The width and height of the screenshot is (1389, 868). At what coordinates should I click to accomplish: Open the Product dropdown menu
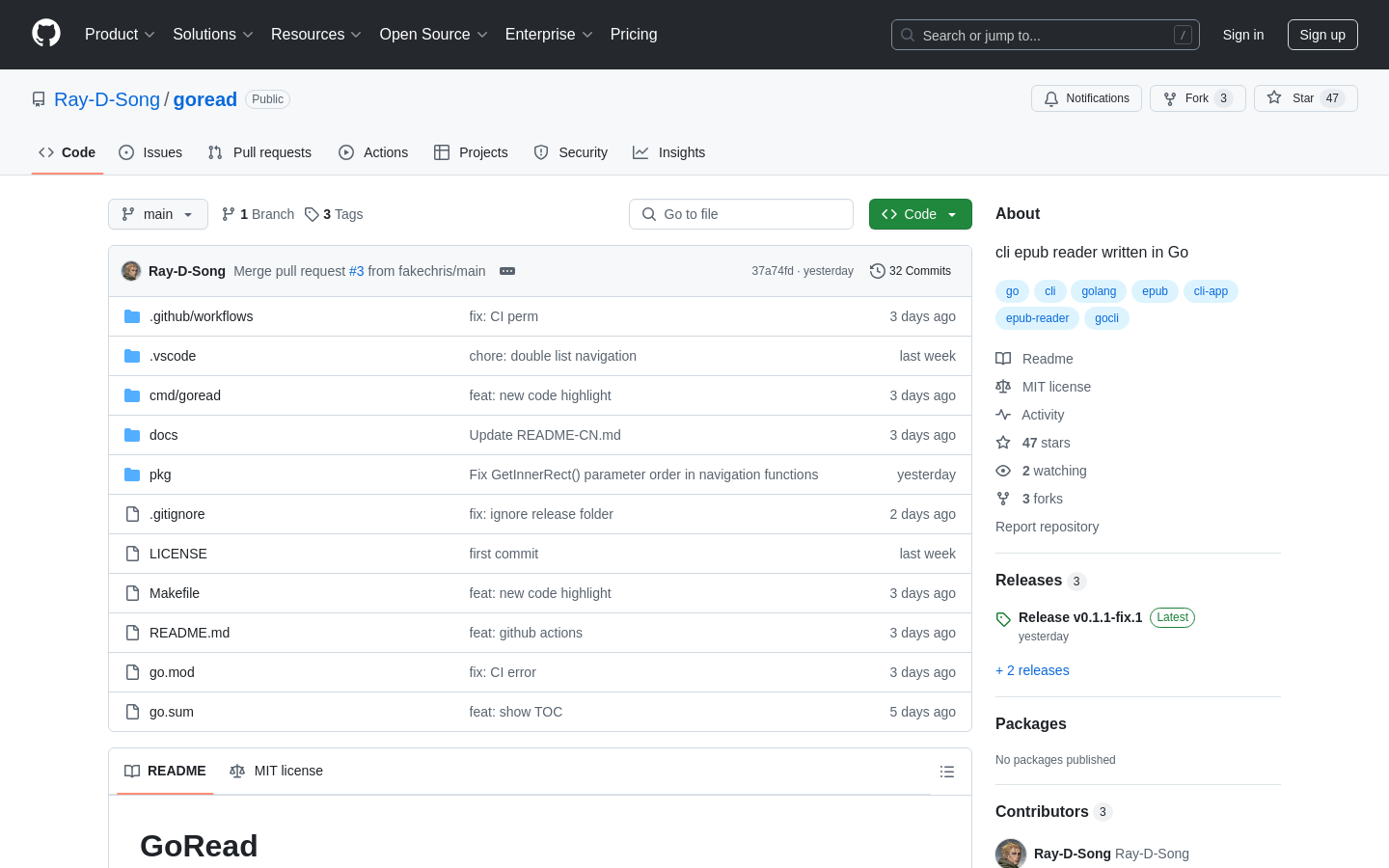click(x=120, y=34)
